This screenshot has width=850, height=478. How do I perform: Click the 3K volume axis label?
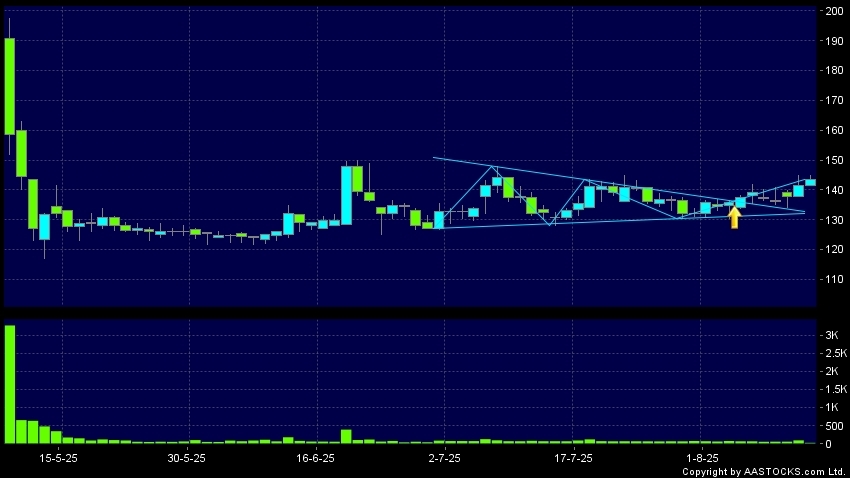tap(832, 335)
